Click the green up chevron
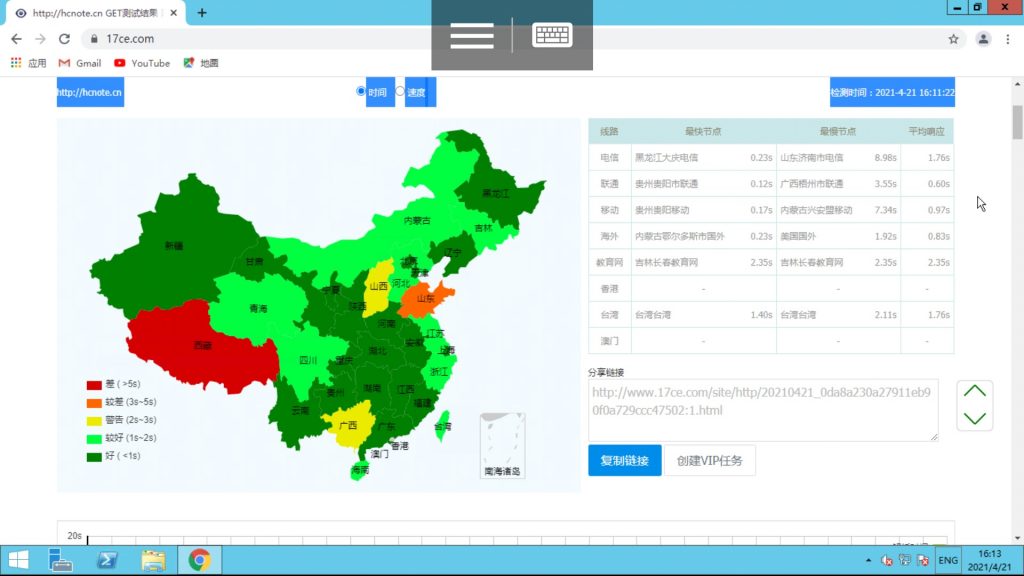Image resolution: width=1024 pixels, height=576 pixels. click(973, 391)
